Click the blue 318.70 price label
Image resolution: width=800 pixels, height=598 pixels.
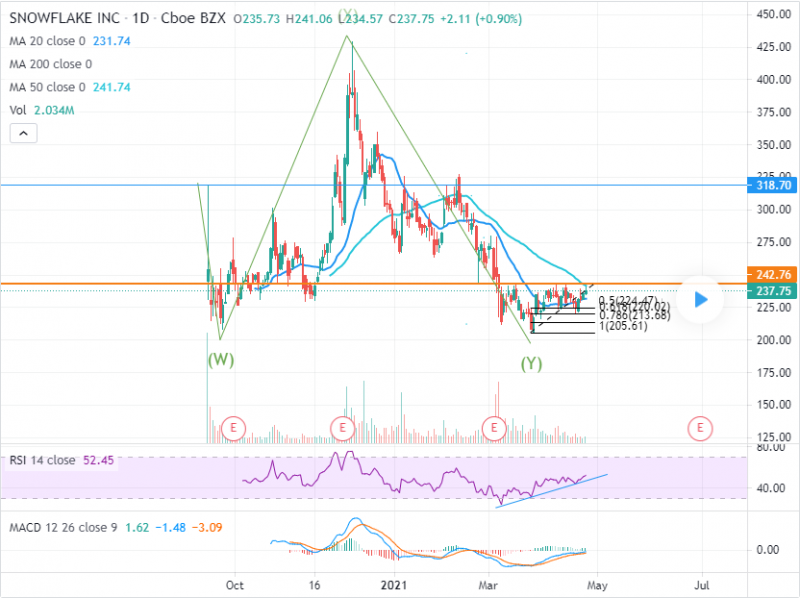772,185
